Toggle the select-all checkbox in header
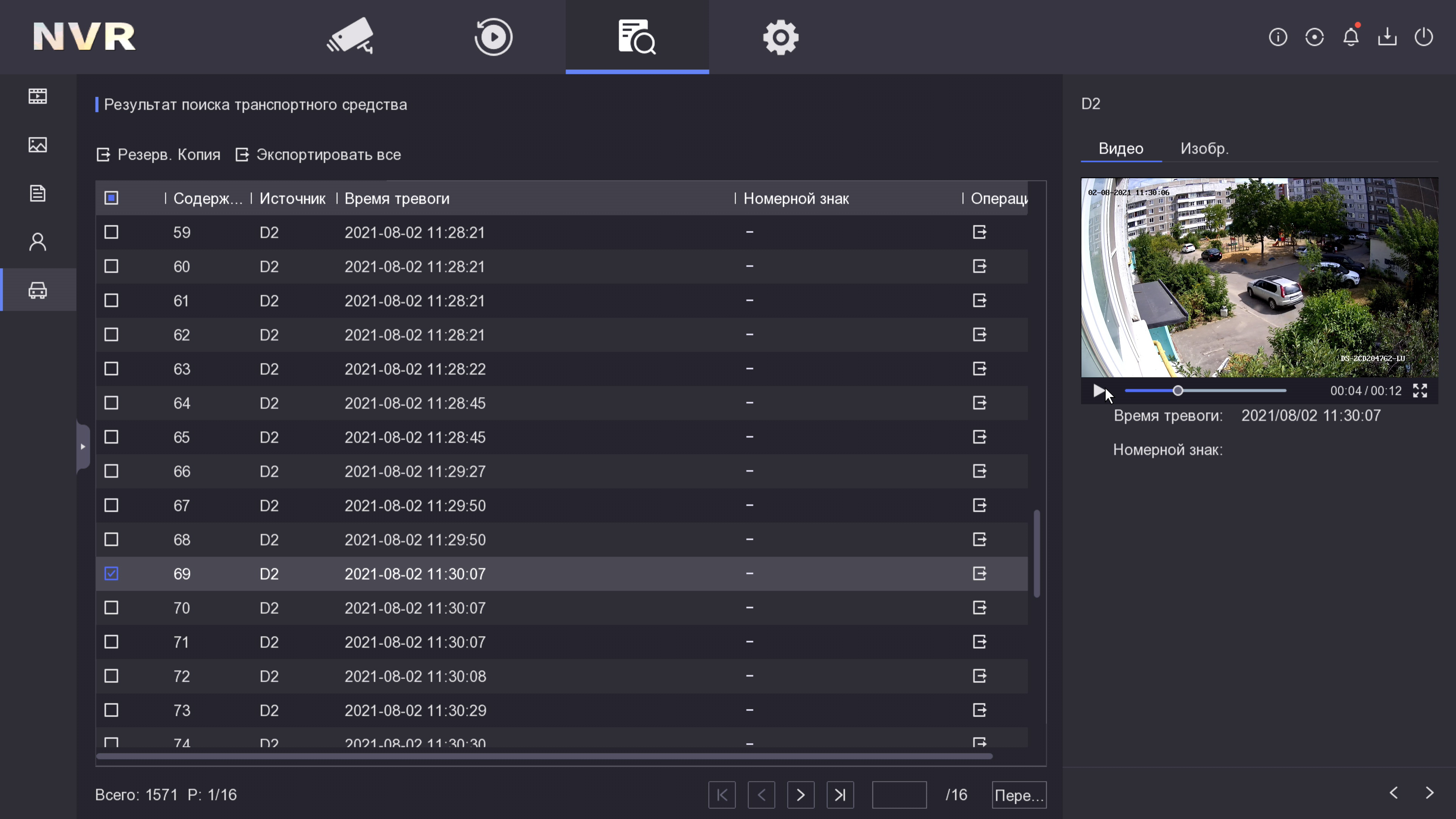The width and height of the screenshot is (1456, 819). click(111, 198)
